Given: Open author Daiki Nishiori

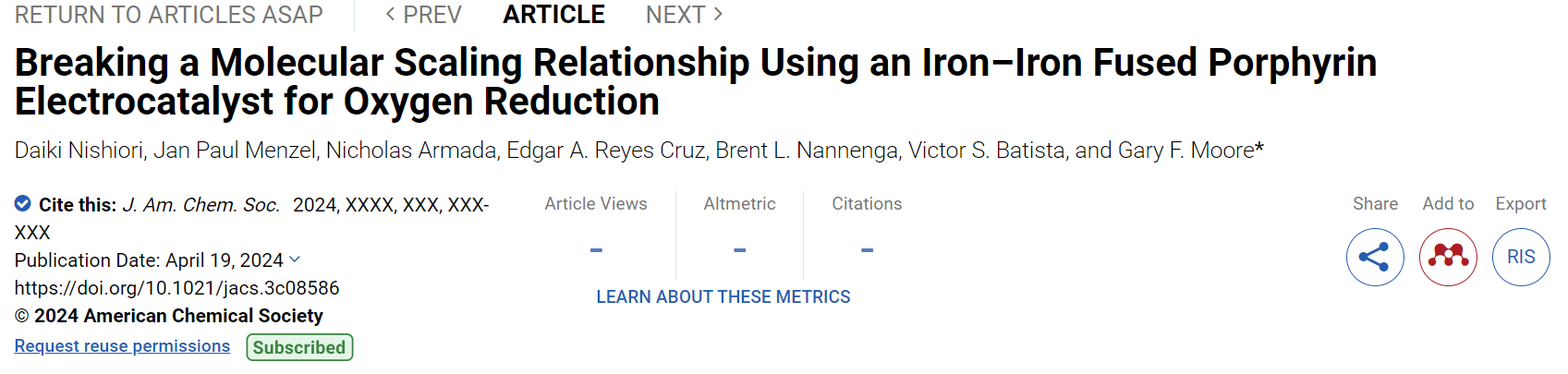Looking at the screenshot, I should 79,151.
